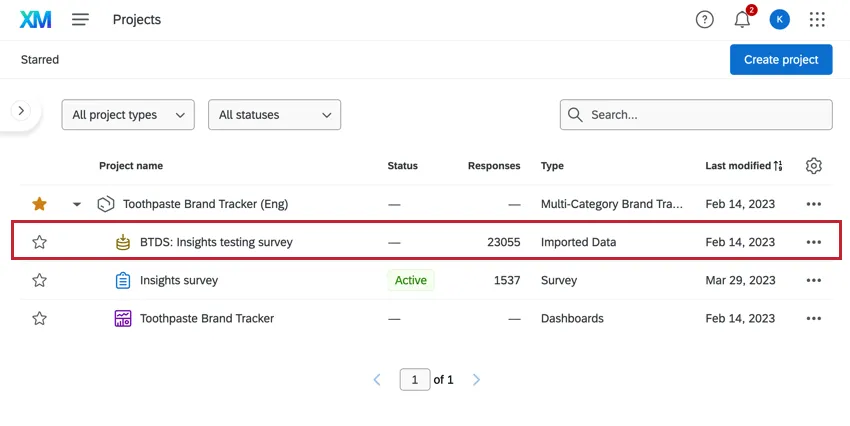Open the help question mark icon

pyautogui.click(x=705, y=20)
